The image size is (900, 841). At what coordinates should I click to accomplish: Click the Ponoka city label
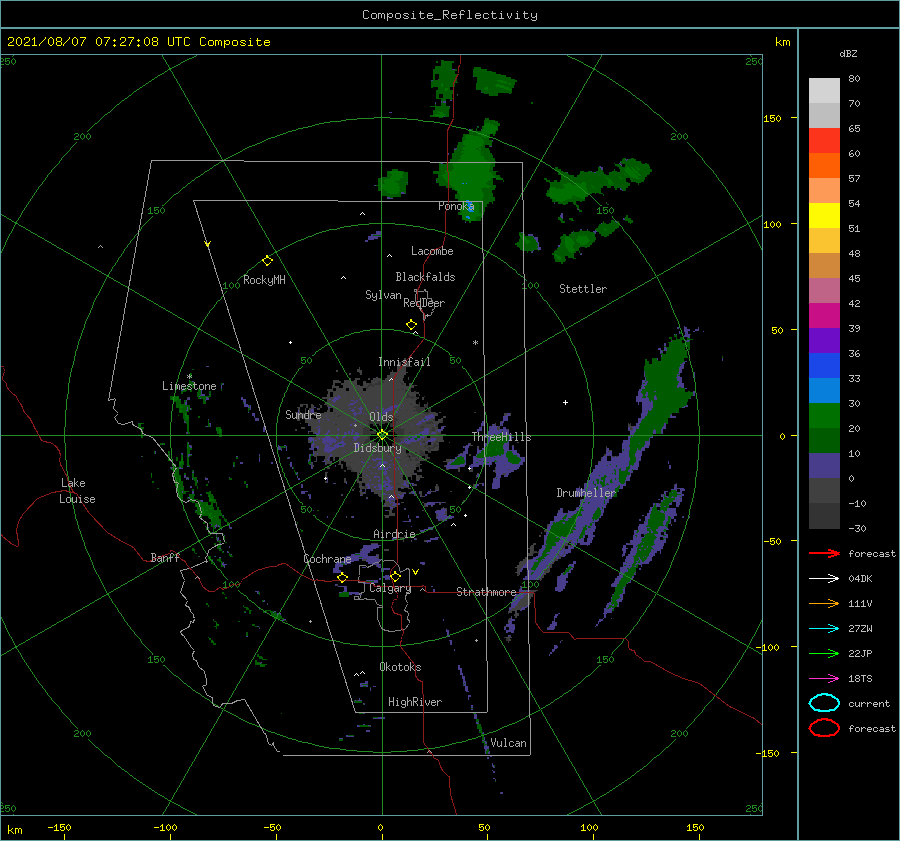click(x=456, y=206)
